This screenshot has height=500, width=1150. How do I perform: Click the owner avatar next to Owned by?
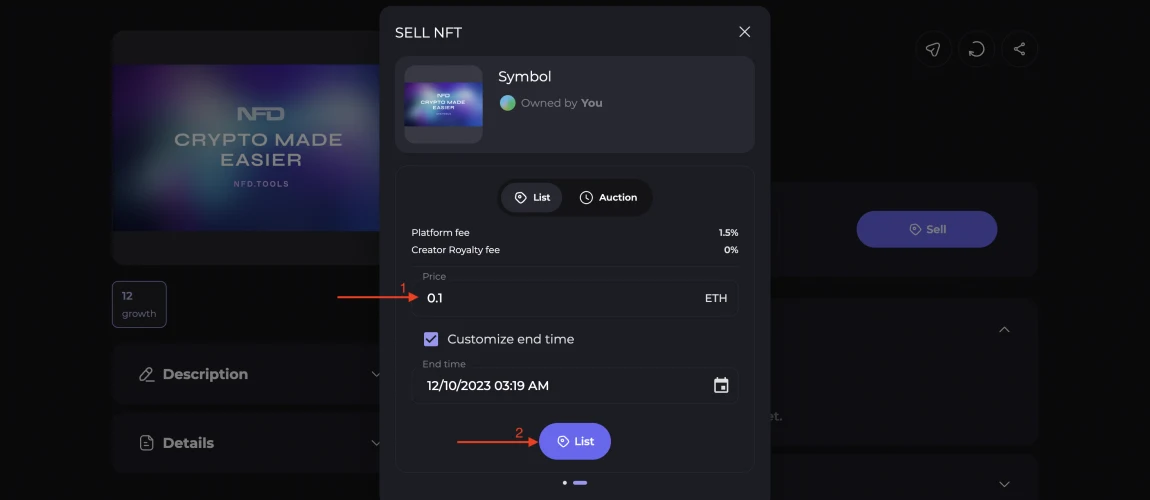tap(508, 103)
